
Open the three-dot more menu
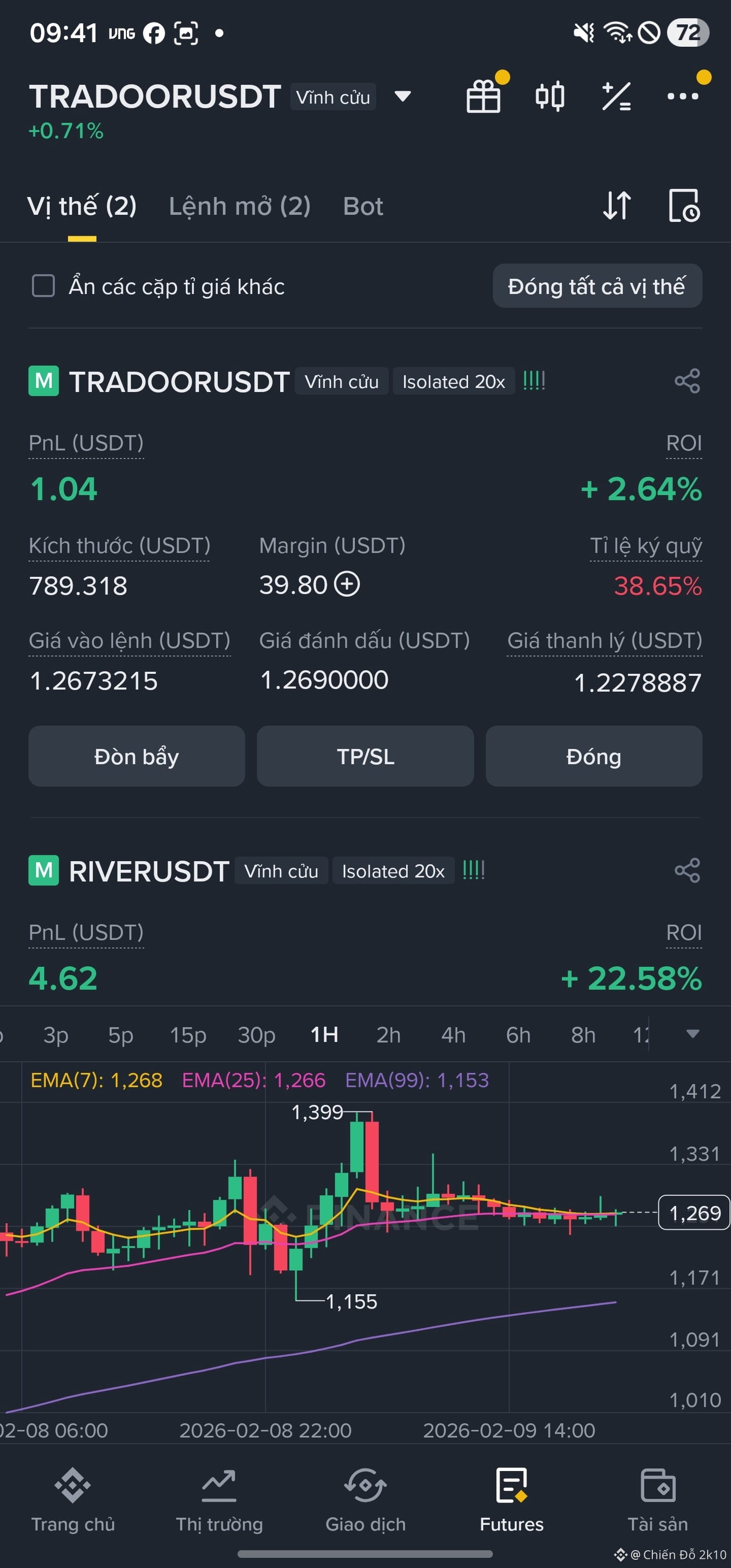682,96
